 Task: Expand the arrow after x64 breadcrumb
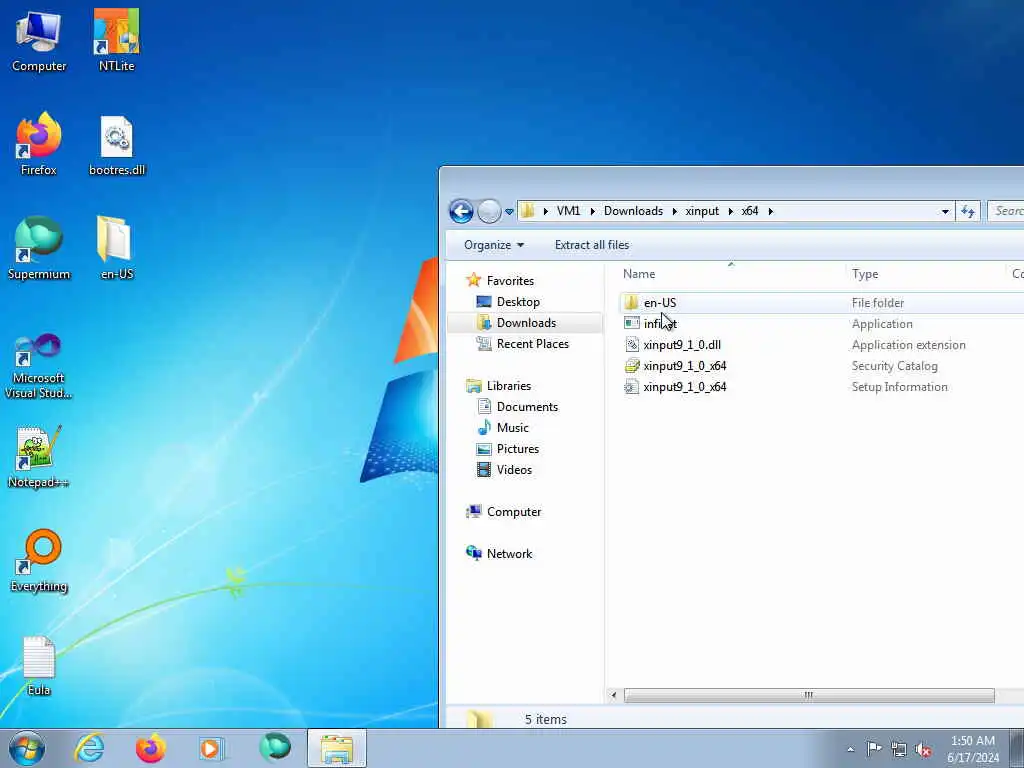[x=771, y=211]
